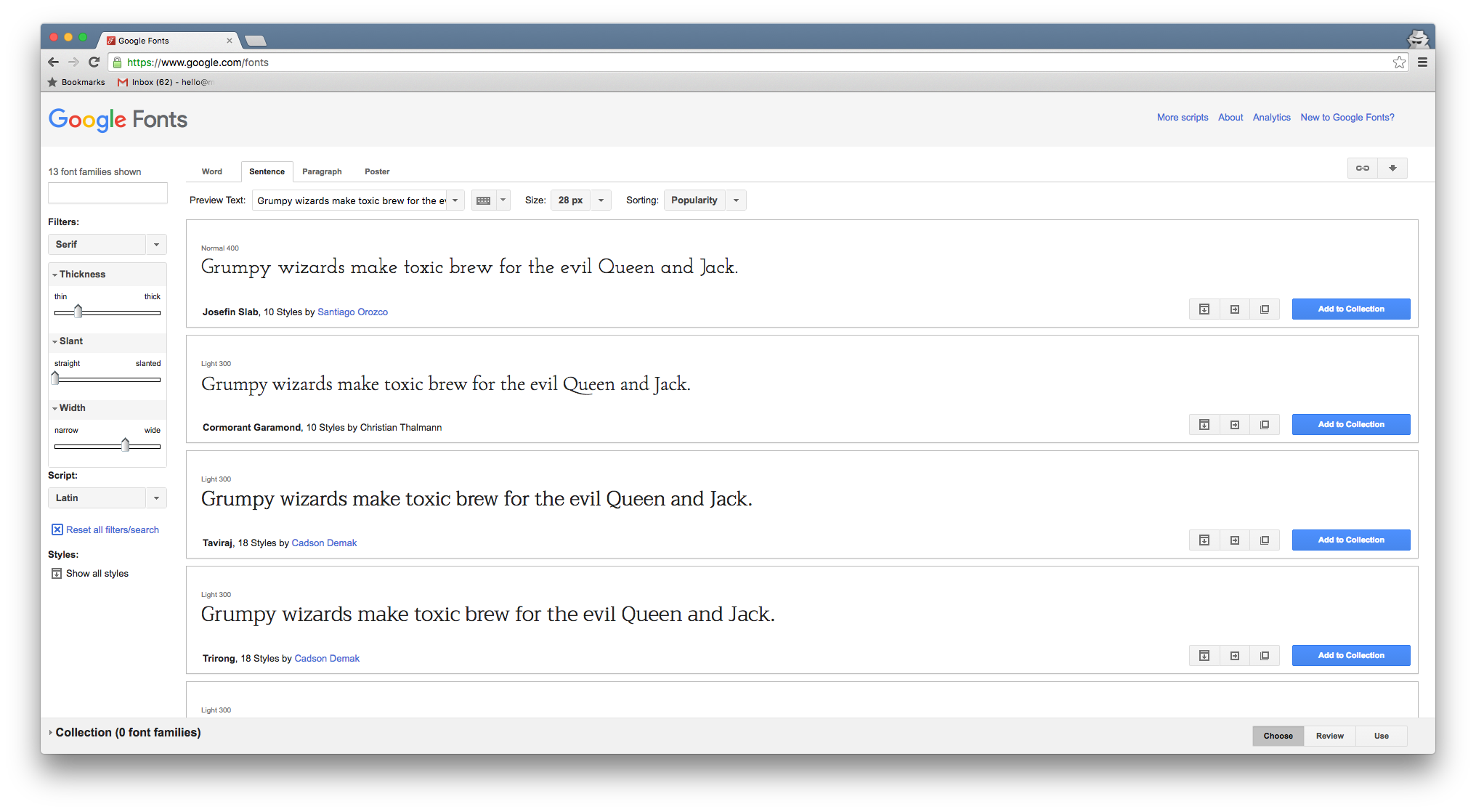1476x812 pixels.
Task: Switch to the Poster preview tab
Action: point(377,172)
